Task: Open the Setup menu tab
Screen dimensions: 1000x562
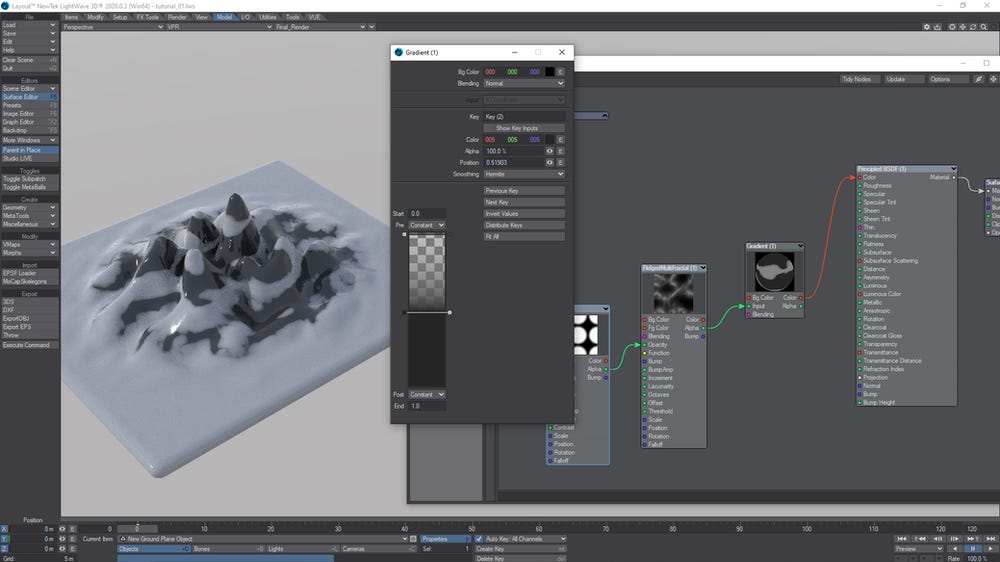Action: click(120, 17)
